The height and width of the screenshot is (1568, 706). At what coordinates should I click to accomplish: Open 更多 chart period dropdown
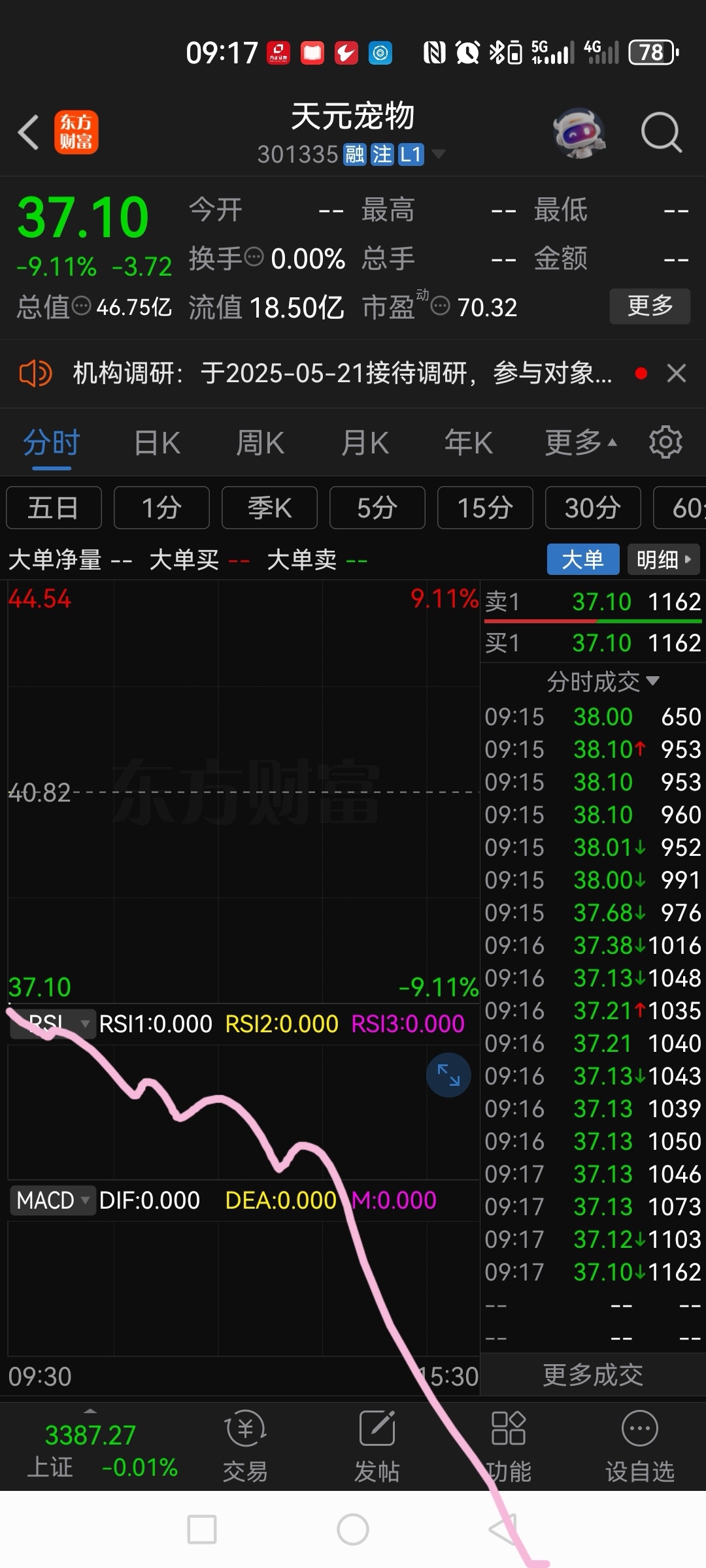point(580,442)
